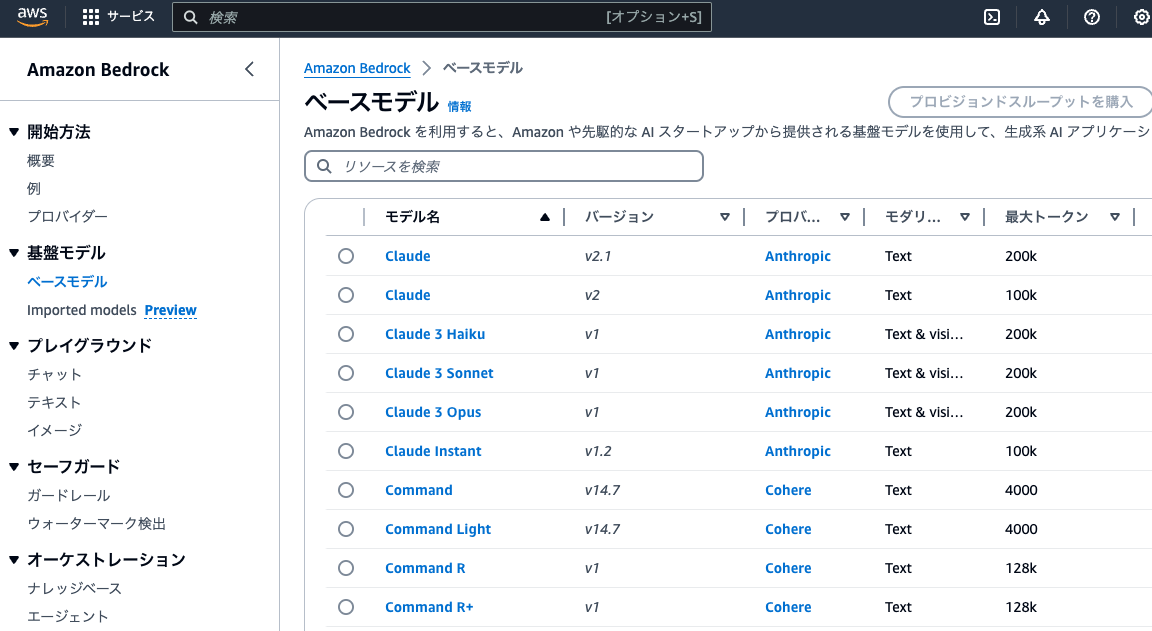Screen dimensions: 1152x631
Task: Click the help question mark icon
Action: click(x=1092, y=17)
